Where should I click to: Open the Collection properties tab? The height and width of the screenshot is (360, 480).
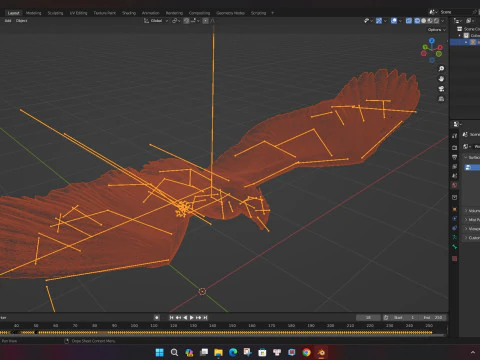click(x=454, y=197)
